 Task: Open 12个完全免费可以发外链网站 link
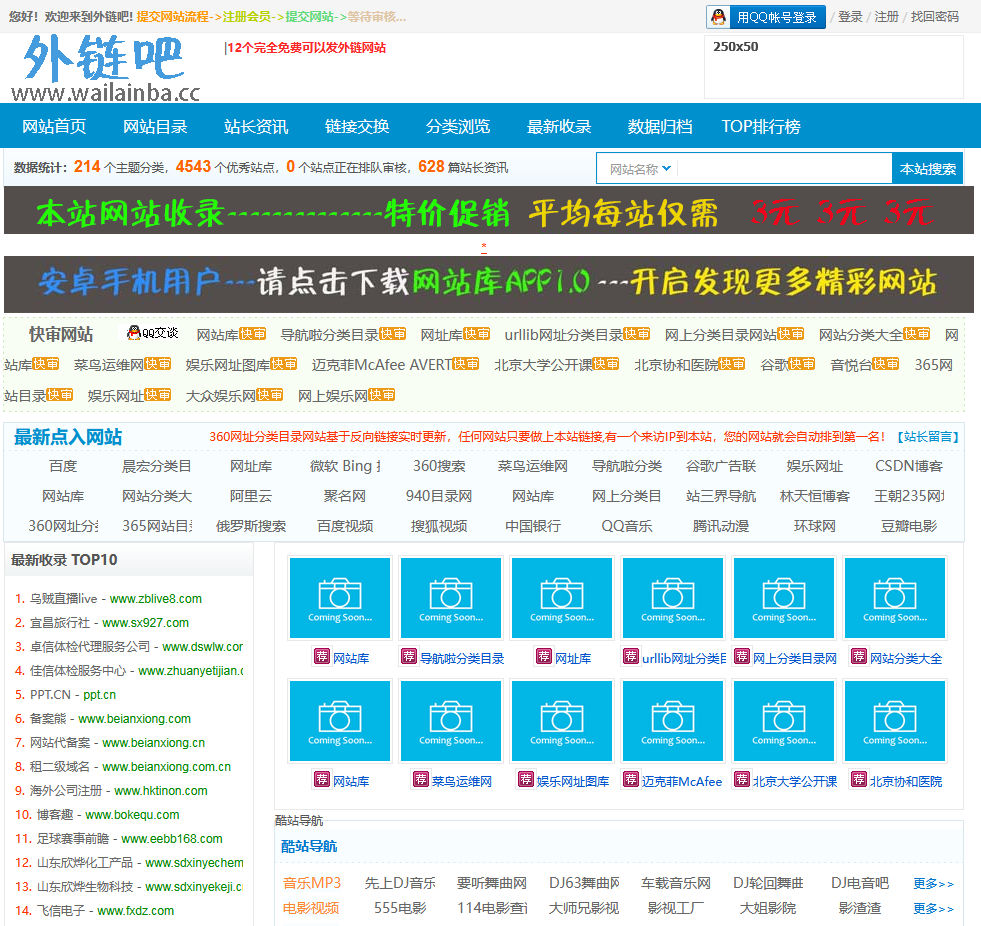307,48
